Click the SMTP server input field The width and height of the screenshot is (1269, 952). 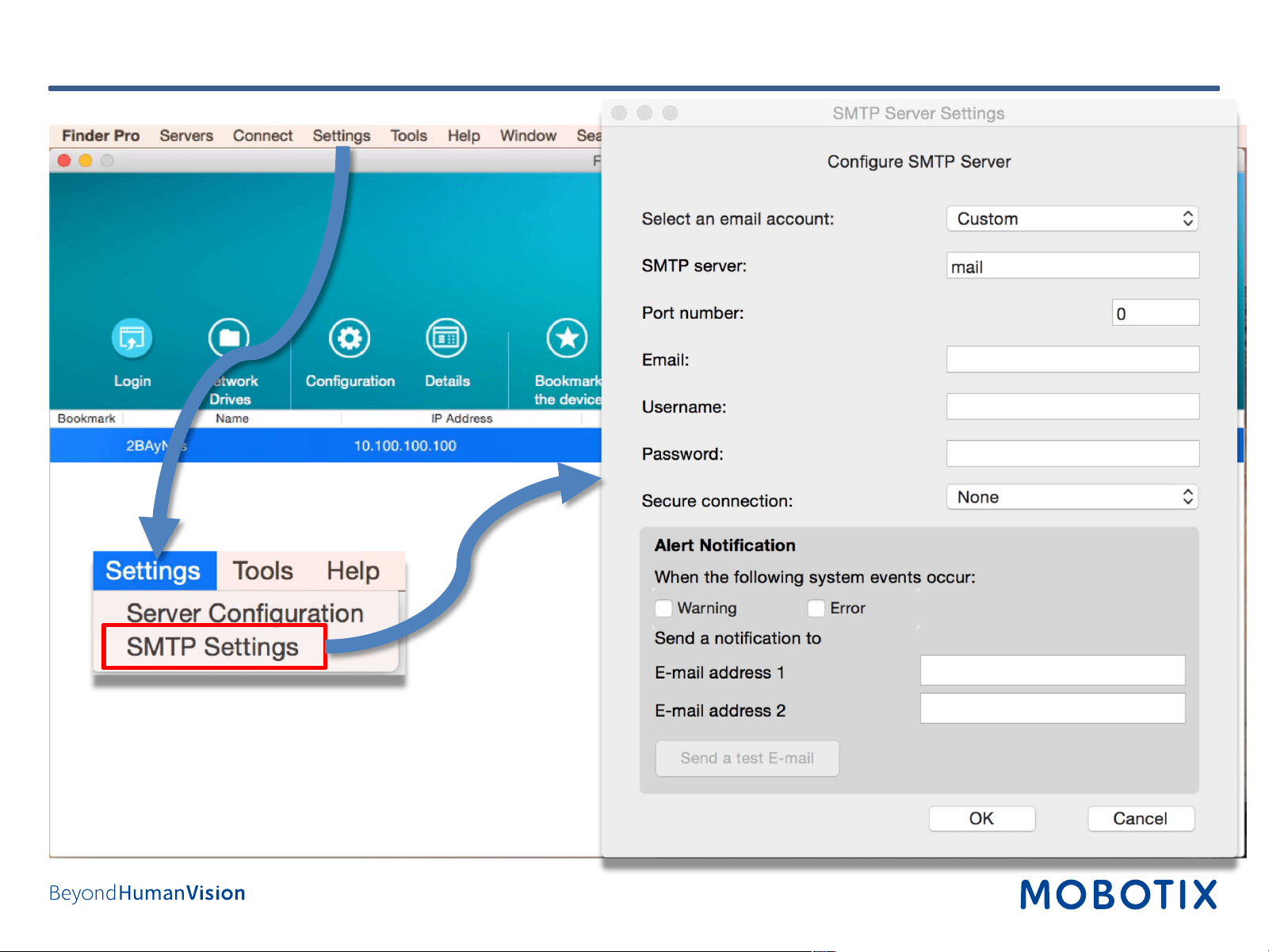click(x=1072, y=266)
